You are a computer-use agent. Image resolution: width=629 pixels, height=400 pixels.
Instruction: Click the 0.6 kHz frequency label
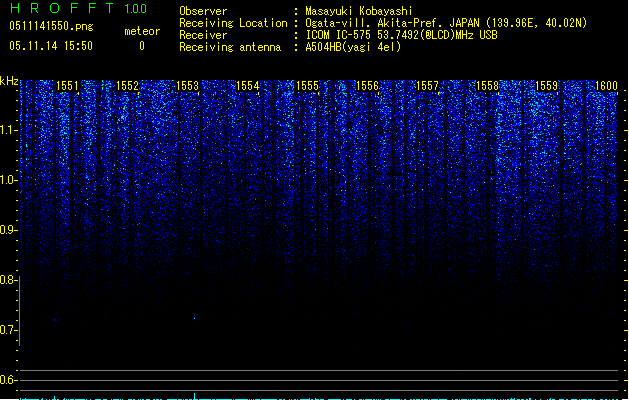click(x=9, y=380)
